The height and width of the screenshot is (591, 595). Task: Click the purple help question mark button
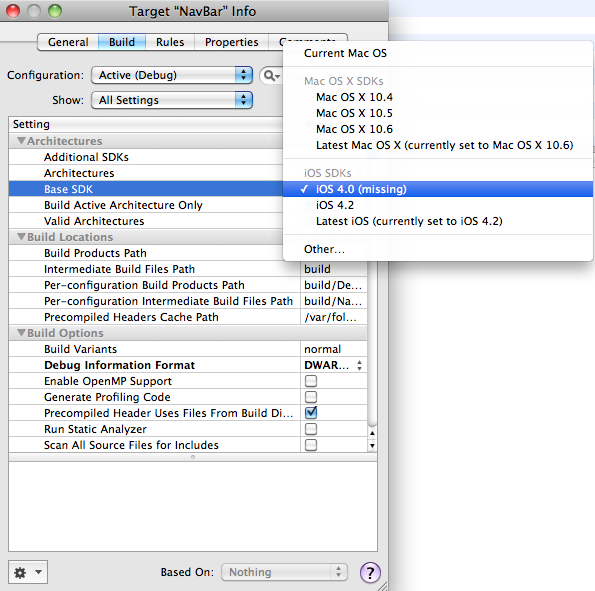tap(370, 572)
